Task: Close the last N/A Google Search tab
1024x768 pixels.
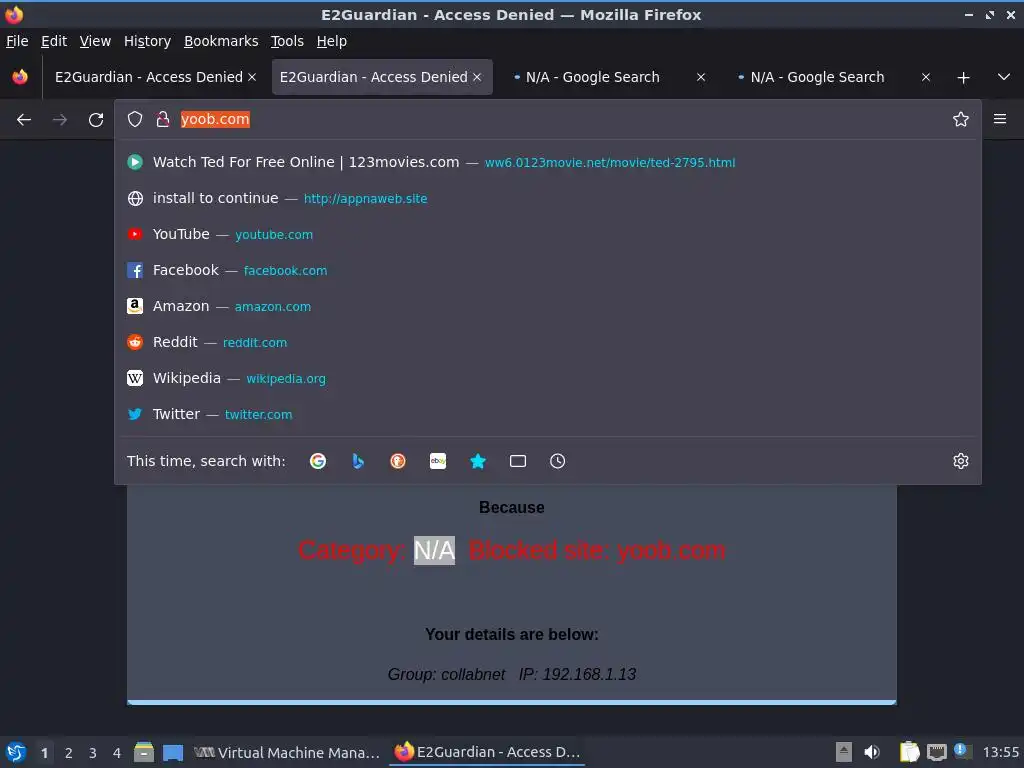Action: pos(925,77)
